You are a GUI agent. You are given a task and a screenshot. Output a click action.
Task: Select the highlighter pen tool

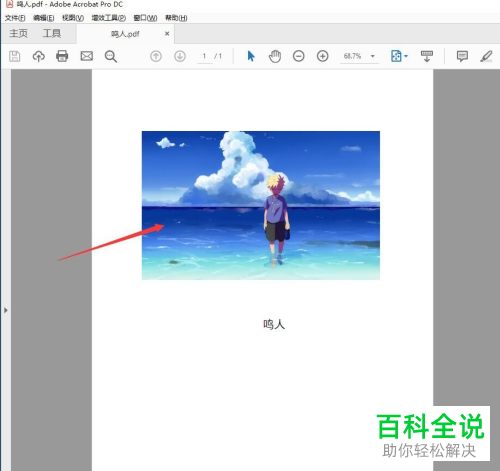coord(486,56)
